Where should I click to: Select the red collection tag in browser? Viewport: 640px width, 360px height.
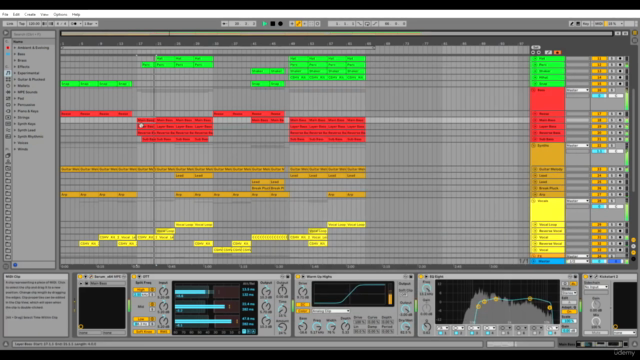tap(8, 48)
